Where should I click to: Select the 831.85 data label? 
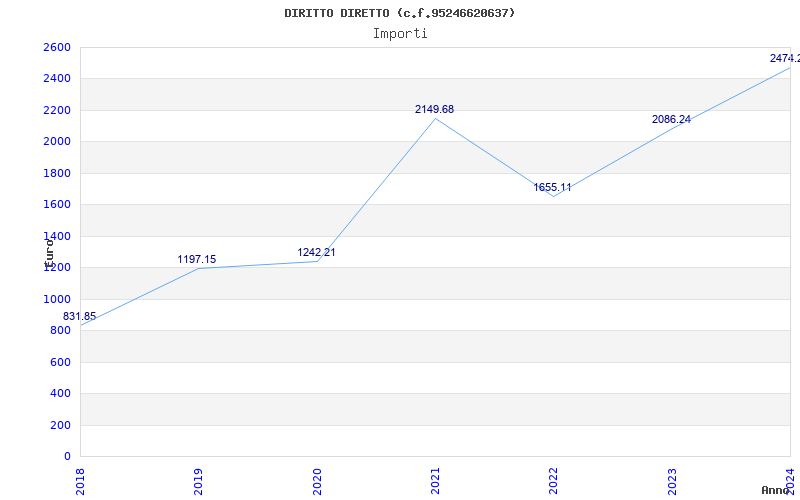80,316
